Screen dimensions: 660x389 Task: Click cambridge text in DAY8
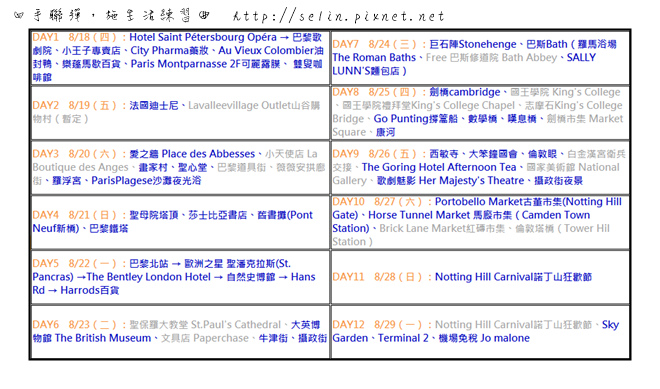[x=475, y=92]
